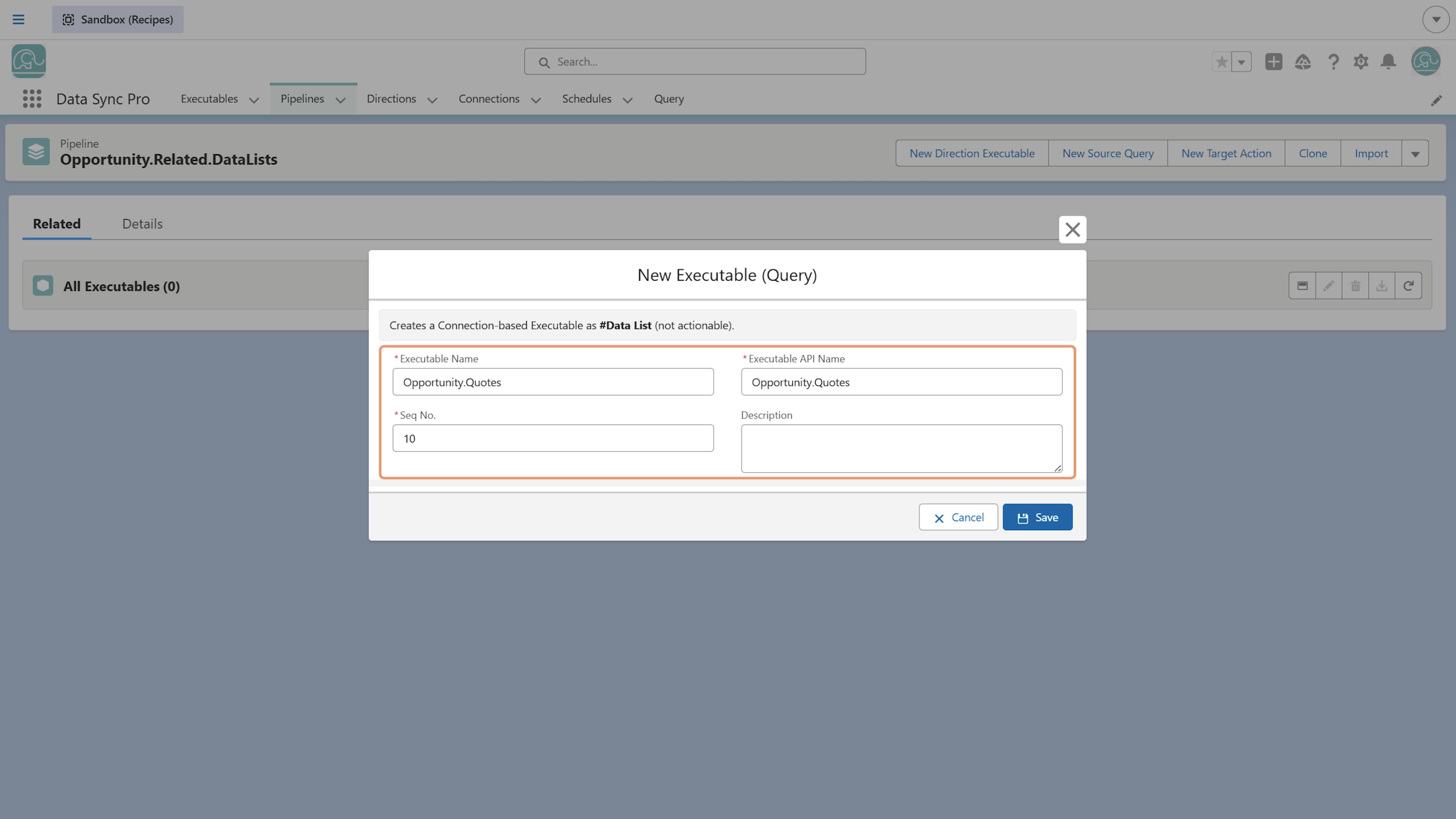This screenshot has height=819, width=1456.
Task: Click All Executables (0) heading
Action: (121, 286)
